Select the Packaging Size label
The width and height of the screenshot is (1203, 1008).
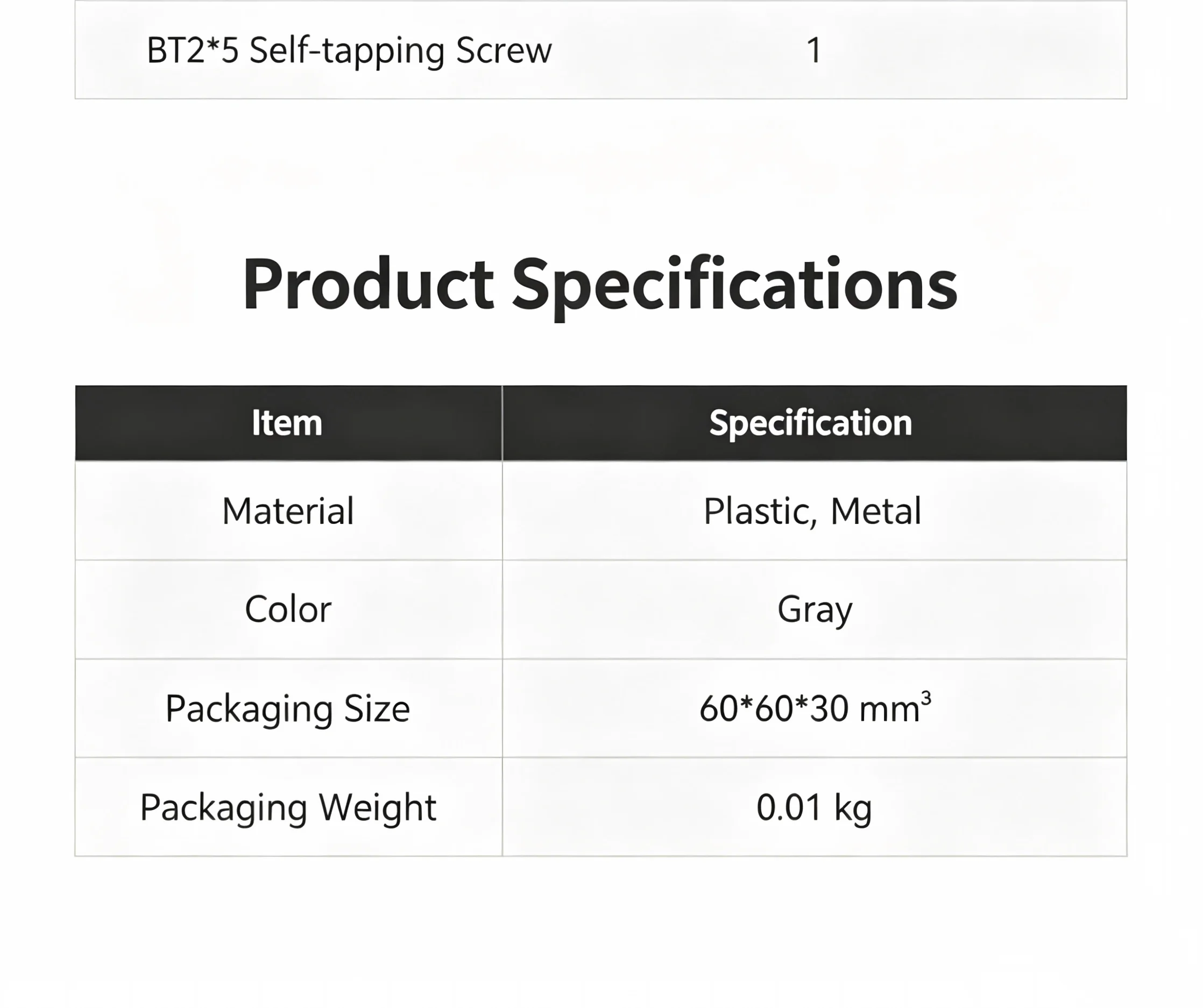tap(288, 709)
